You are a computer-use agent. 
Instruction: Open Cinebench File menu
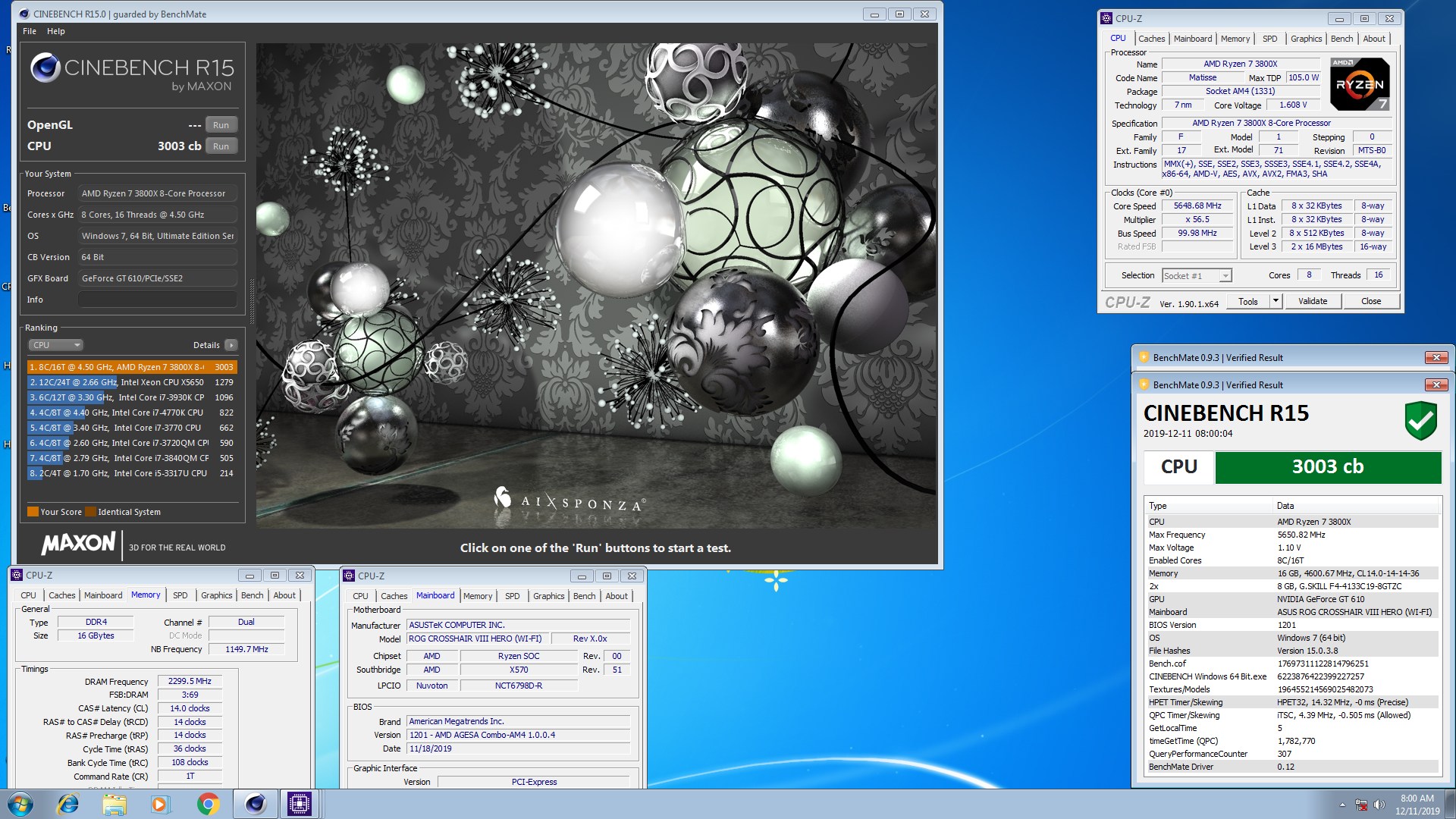pyautogui.click(x=30, y=31)
